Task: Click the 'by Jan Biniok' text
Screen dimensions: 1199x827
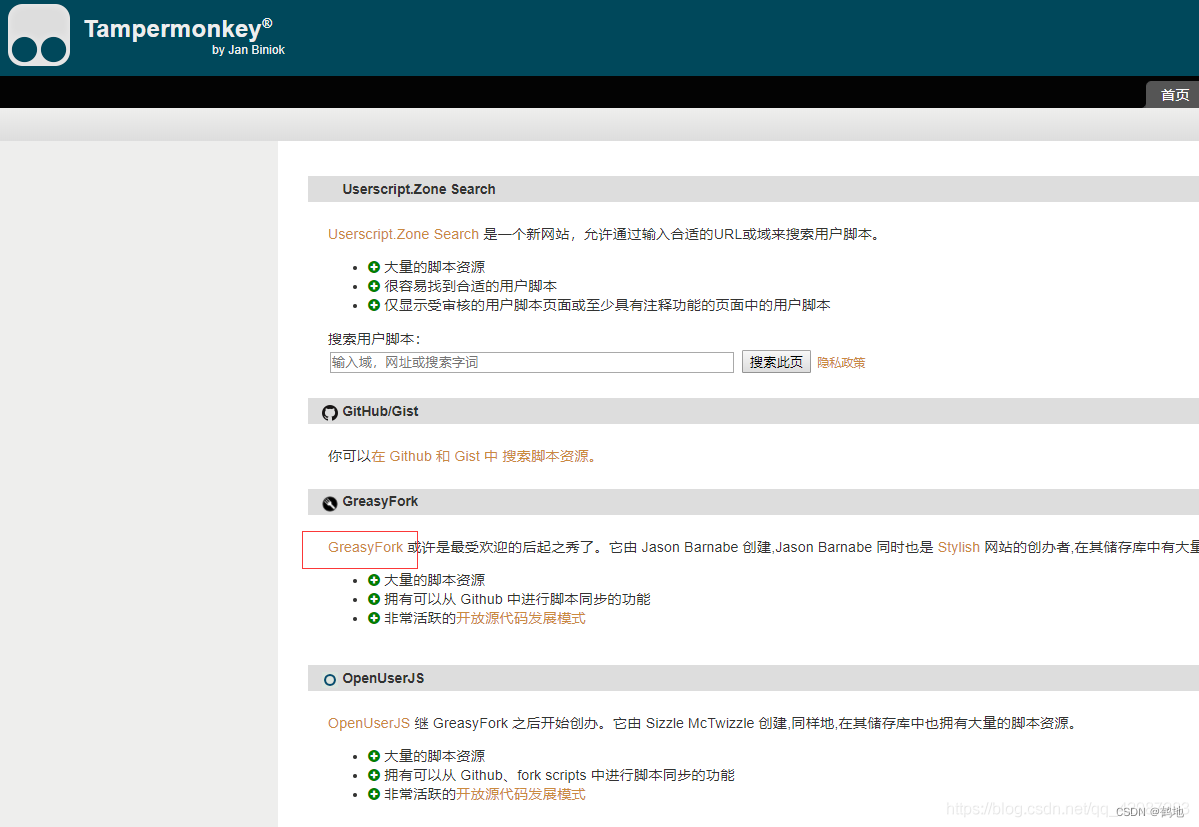Action: tap(248, 50)
